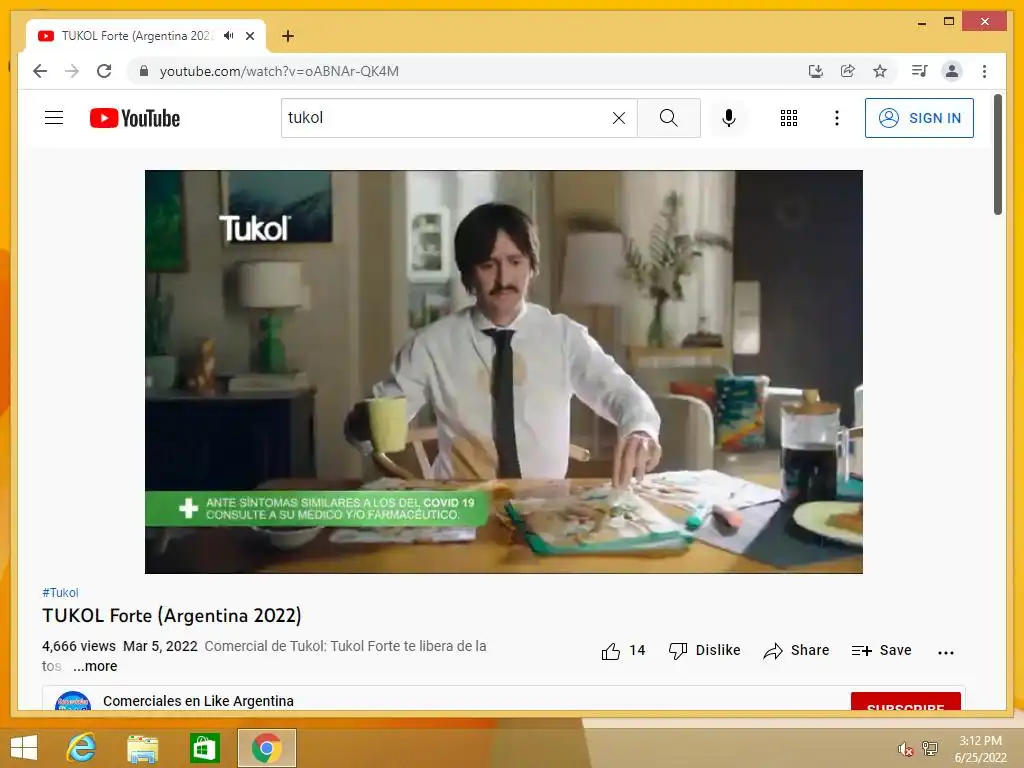The height and width of the screenshot is (768, 1024).
Task: Open a new browser tab
Action: click(x=287, y=36)
